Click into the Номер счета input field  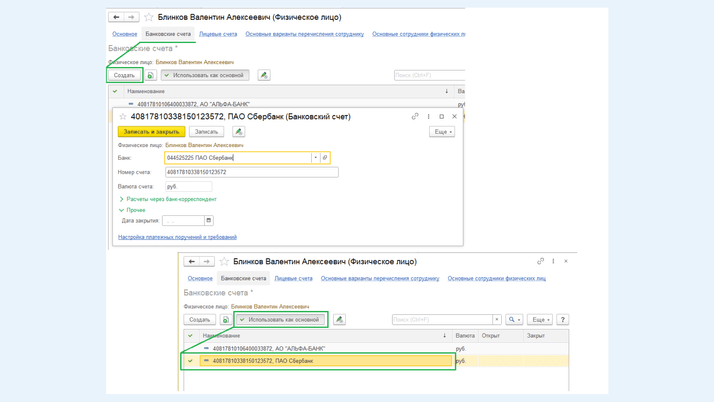pyautogui.click(x=251, y=172)
